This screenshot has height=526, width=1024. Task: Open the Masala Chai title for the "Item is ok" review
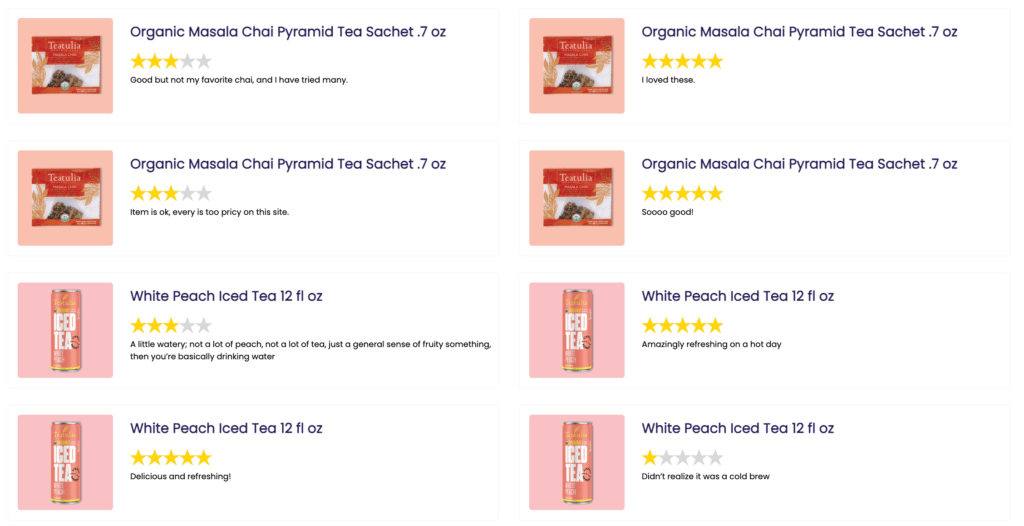pyautogui.click(x=288, y=164)
